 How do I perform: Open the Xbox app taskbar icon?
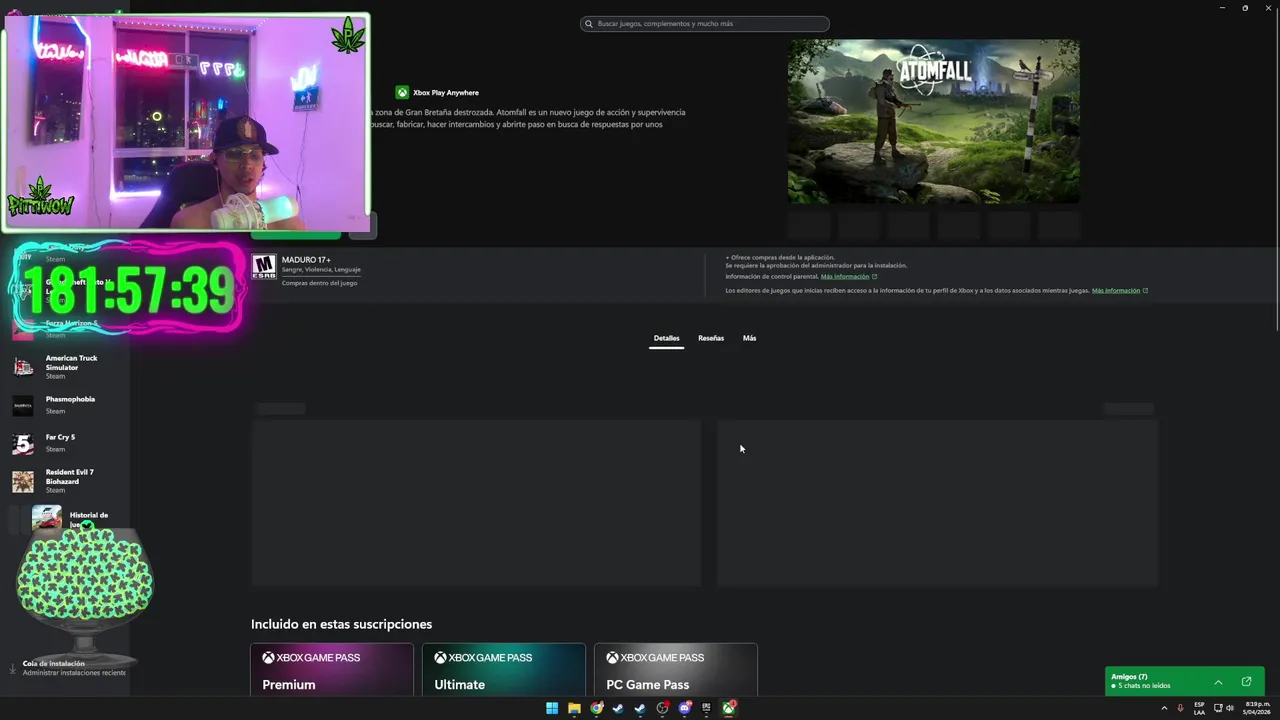pyautogui.click(x=729, y=708)
